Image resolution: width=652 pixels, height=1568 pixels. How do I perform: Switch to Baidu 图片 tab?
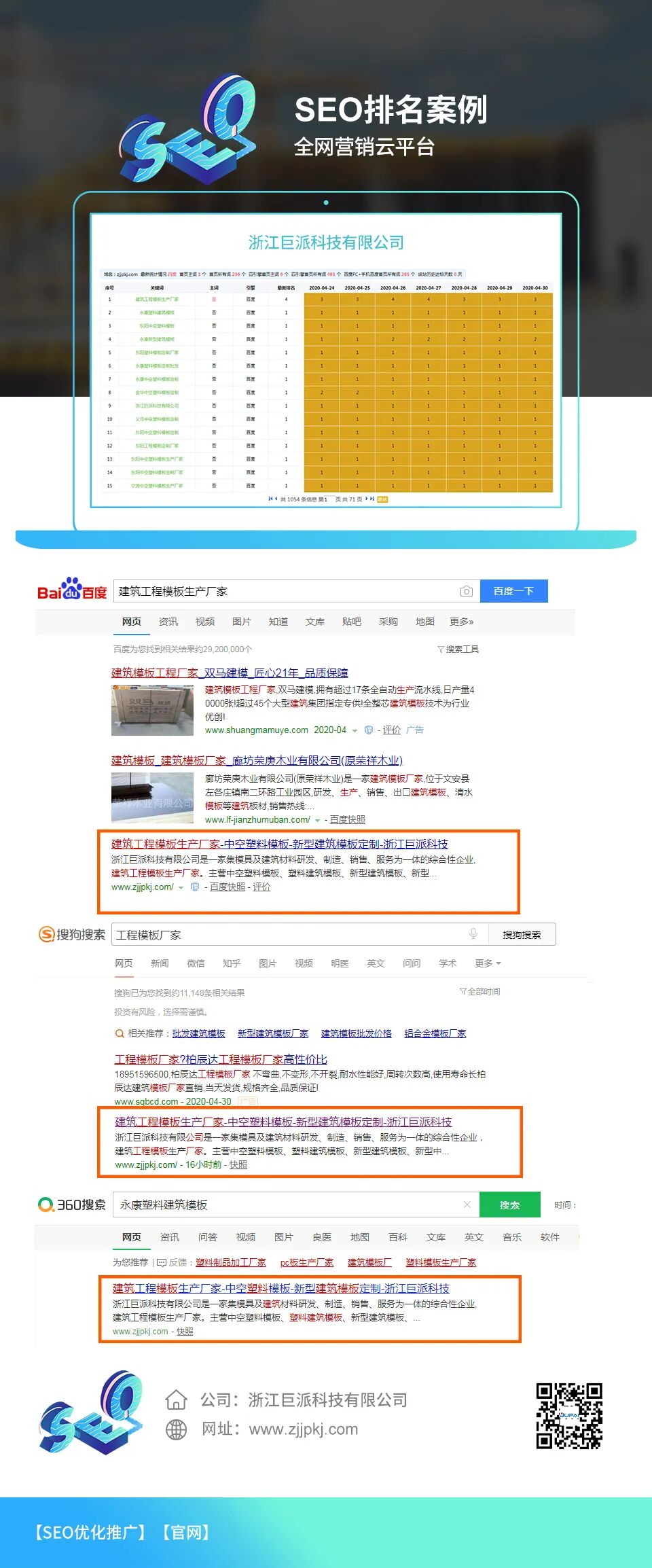(241, 622)
